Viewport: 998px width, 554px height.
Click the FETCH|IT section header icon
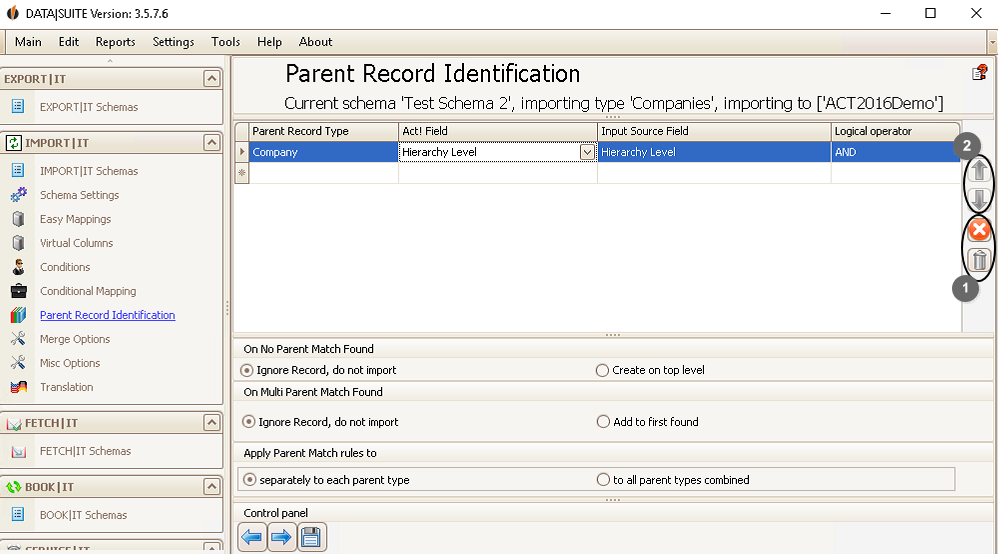13,423
